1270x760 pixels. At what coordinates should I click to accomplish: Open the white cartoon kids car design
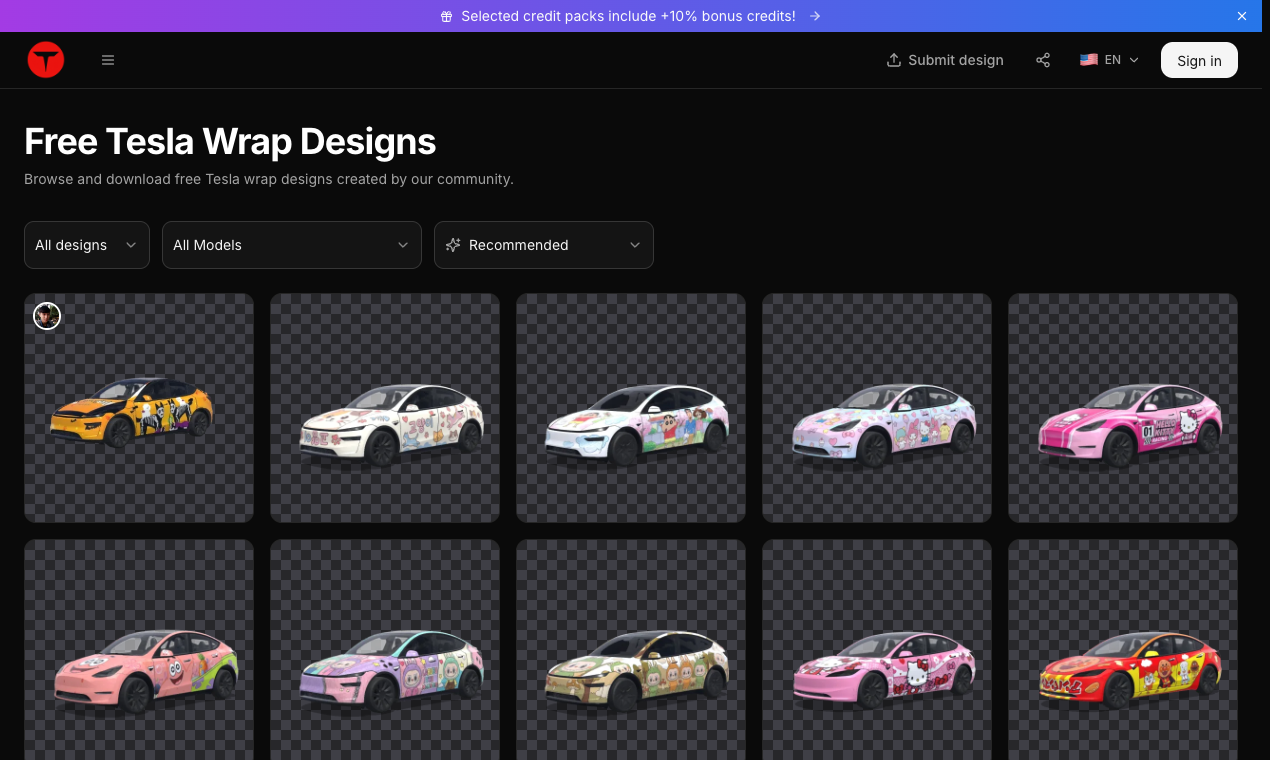631,408
